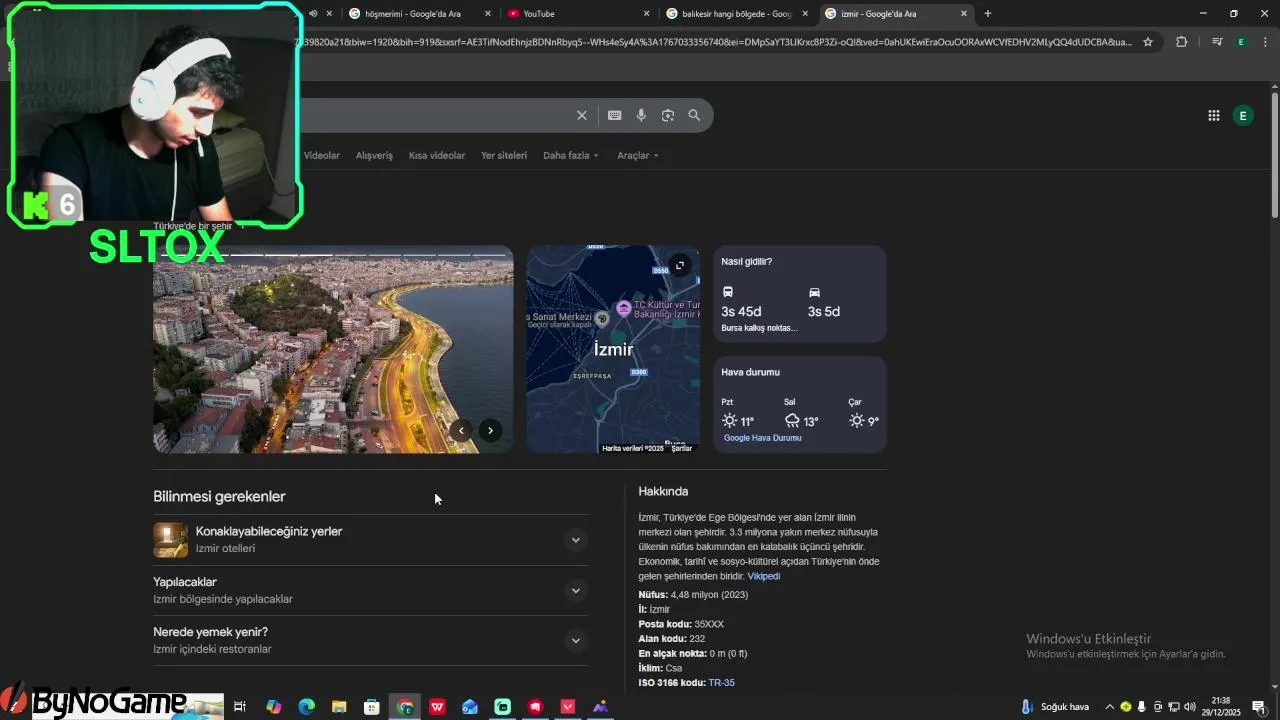Click the Bursa kalkış noktası text

(x=759, y=328)
